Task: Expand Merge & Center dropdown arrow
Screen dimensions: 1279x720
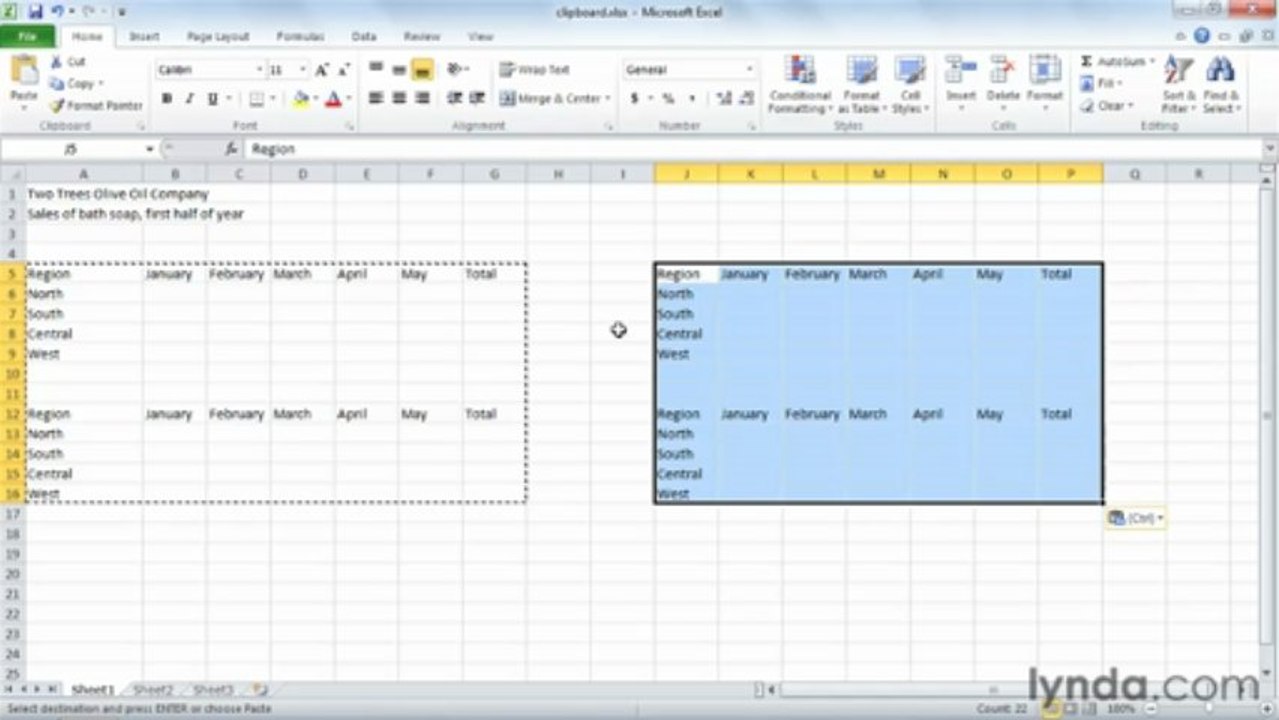Action: [609, 98]
